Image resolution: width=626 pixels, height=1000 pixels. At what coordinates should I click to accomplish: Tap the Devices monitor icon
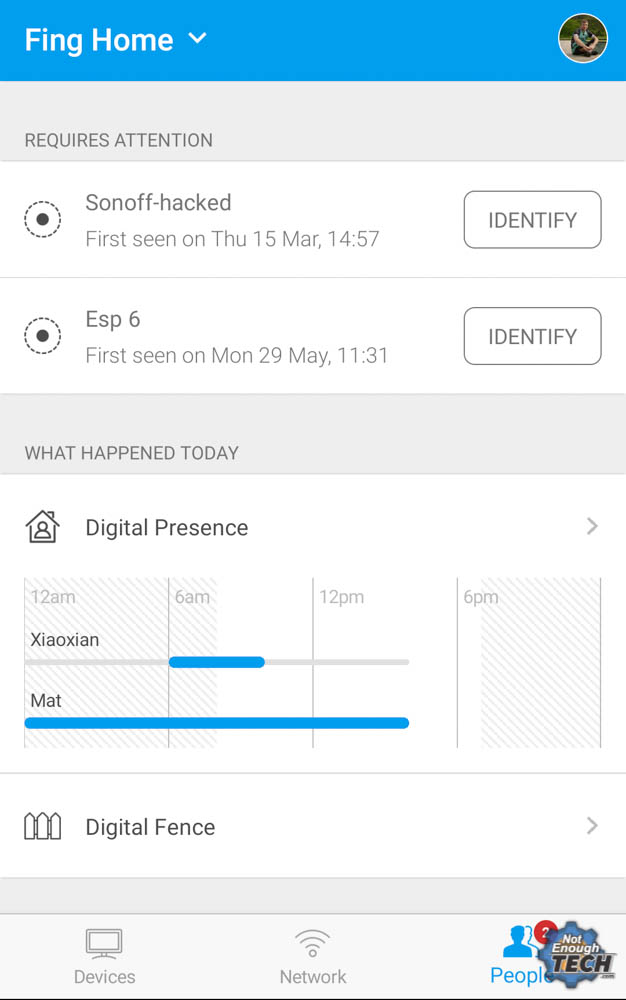[x=104, y=943]
